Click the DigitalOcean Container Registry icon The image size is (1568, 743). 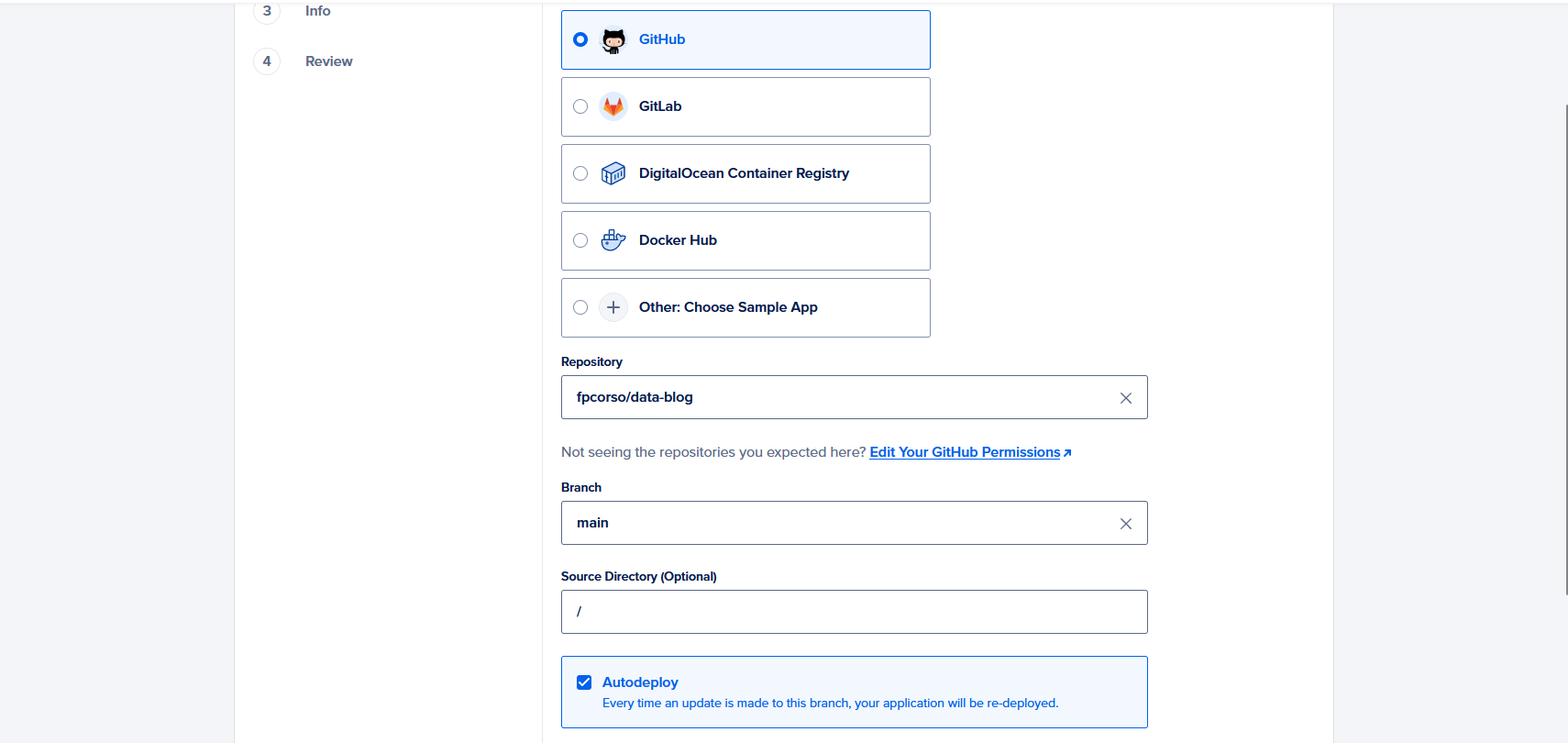click(613, 173)
